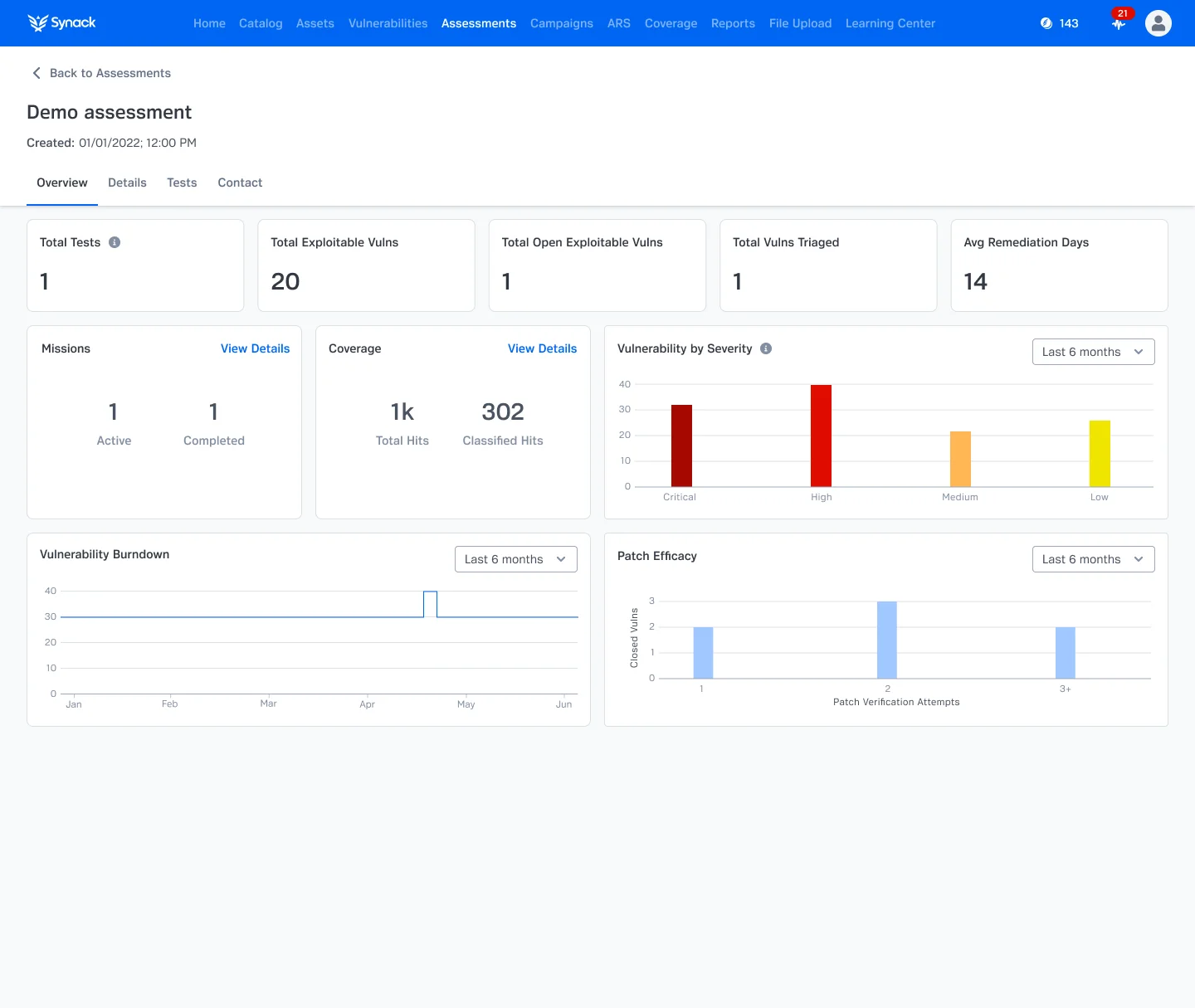1195x1008 pixels.
Task: Switch to the Tests tab
Action: 182,183
